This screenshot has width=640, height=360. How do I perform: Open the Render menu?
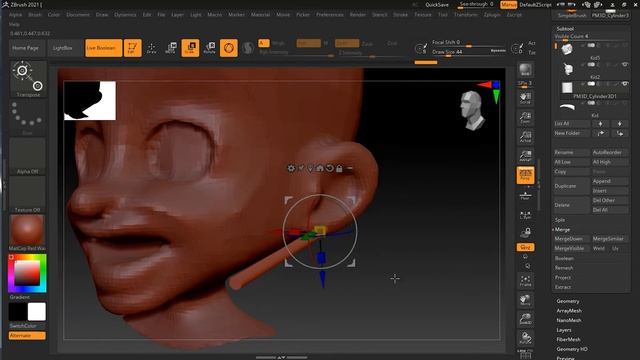pyautogui.click(x=358, y=15)
